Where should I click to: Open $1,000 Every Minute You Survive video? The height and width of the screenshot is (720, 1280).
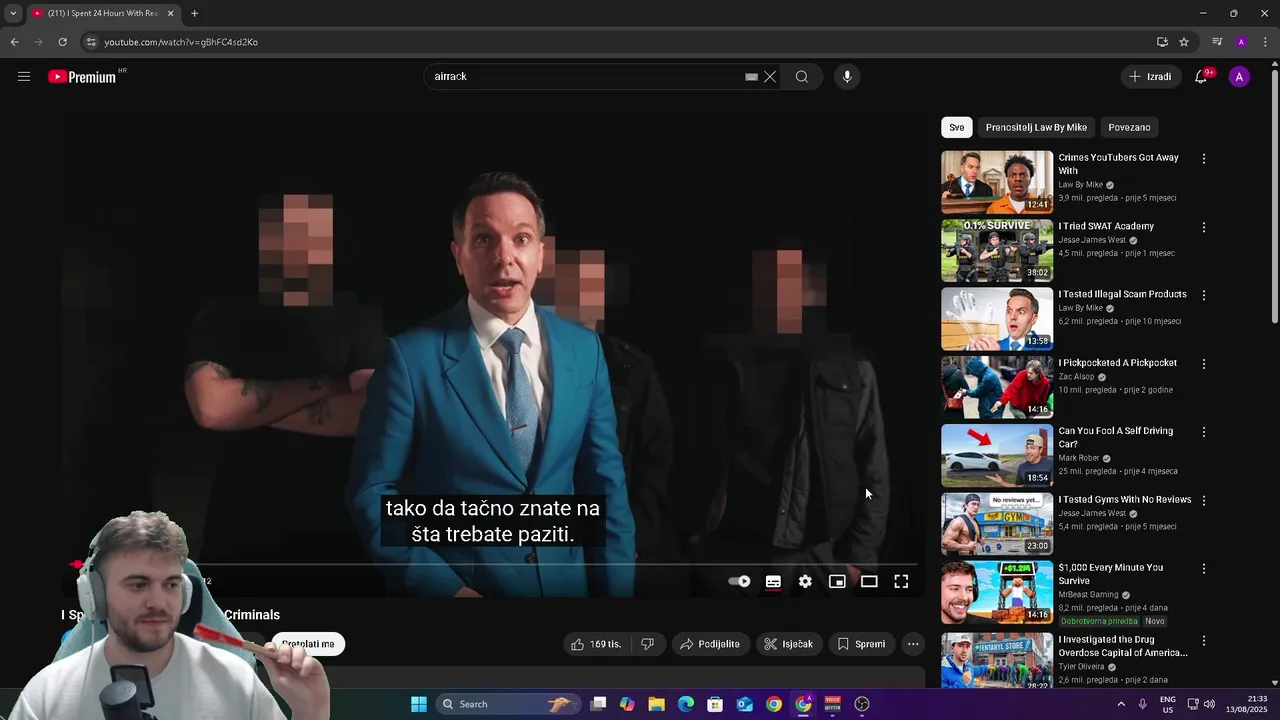1111,574
